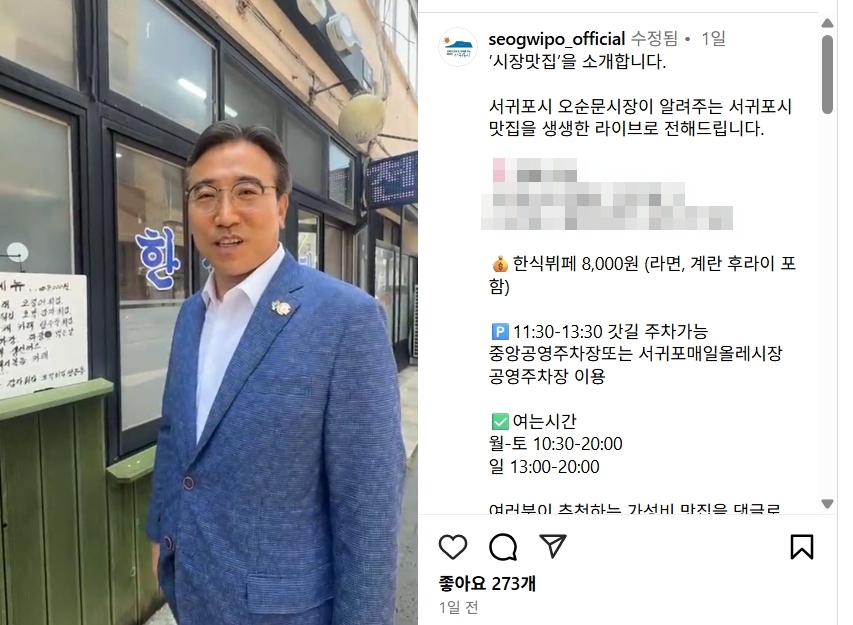Viewport: 853px width, 625px height.
Task: Click the 수정됨 edited label
Action: (x=654, y=39)
